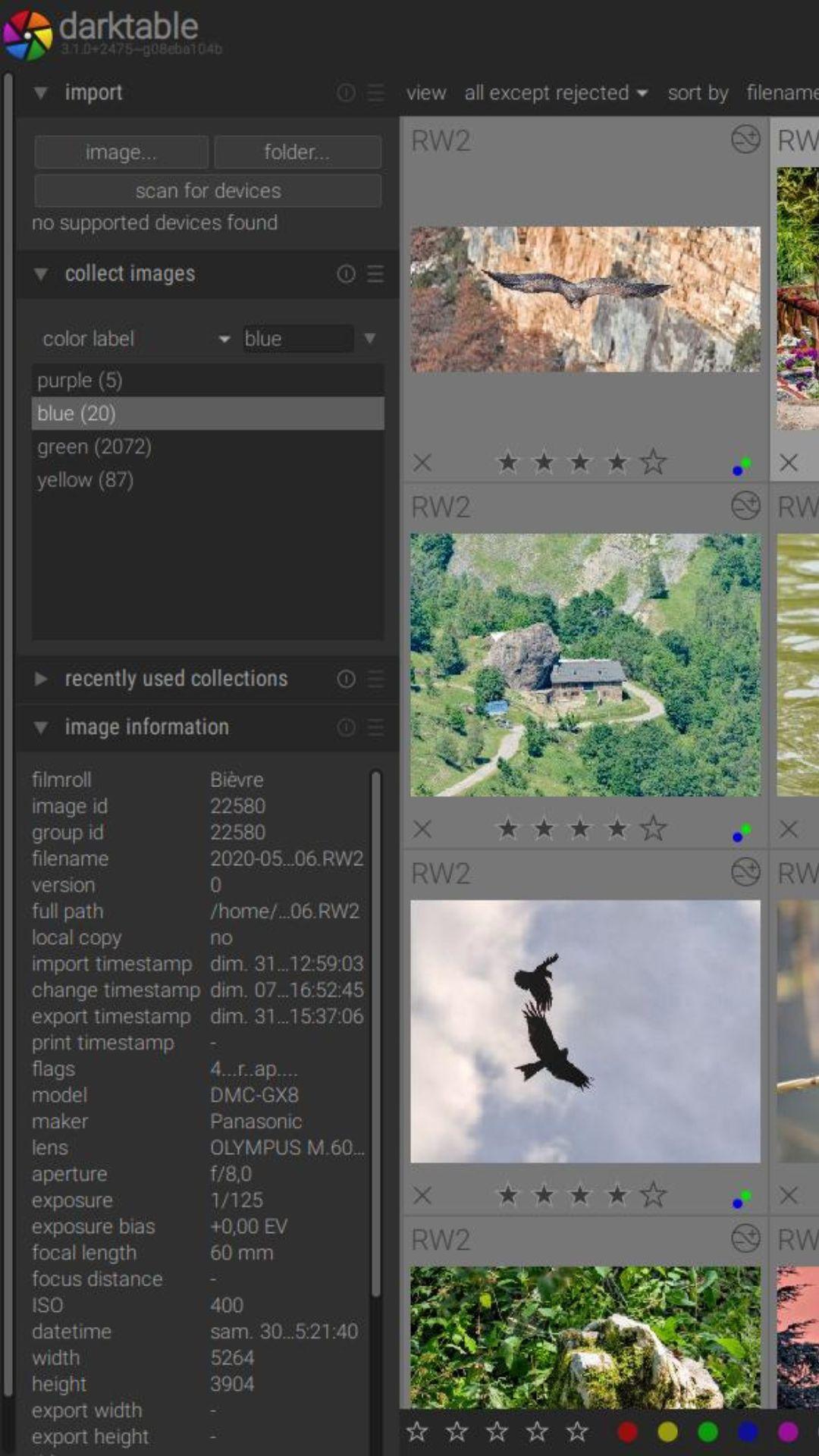
Task: Open the collect images presets menu icon
Action: [x=375, y=274]
